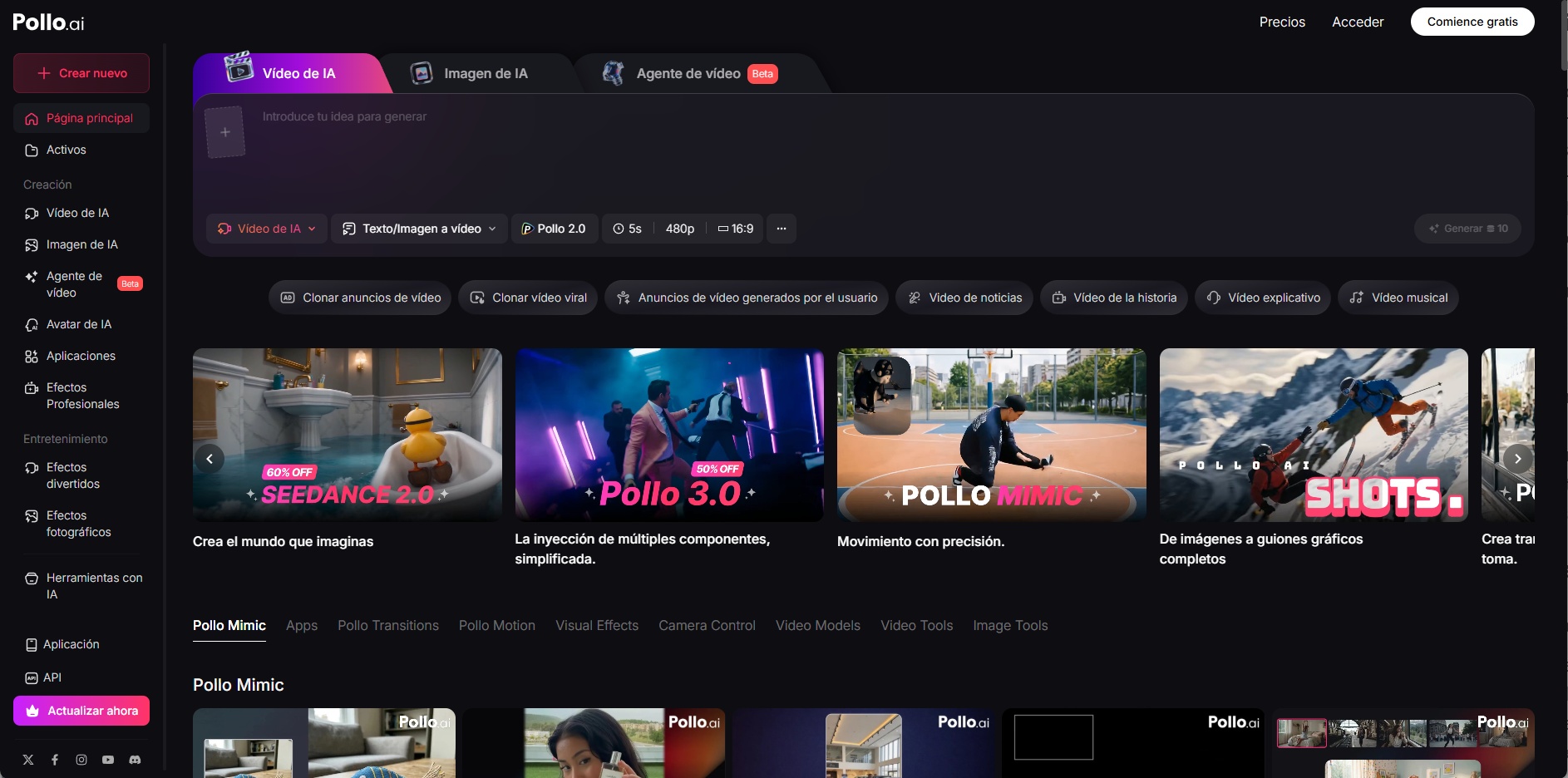1568x778 pixels.
Task: Choose Vídeo musical chip
Action: [x=1398, y=298]
